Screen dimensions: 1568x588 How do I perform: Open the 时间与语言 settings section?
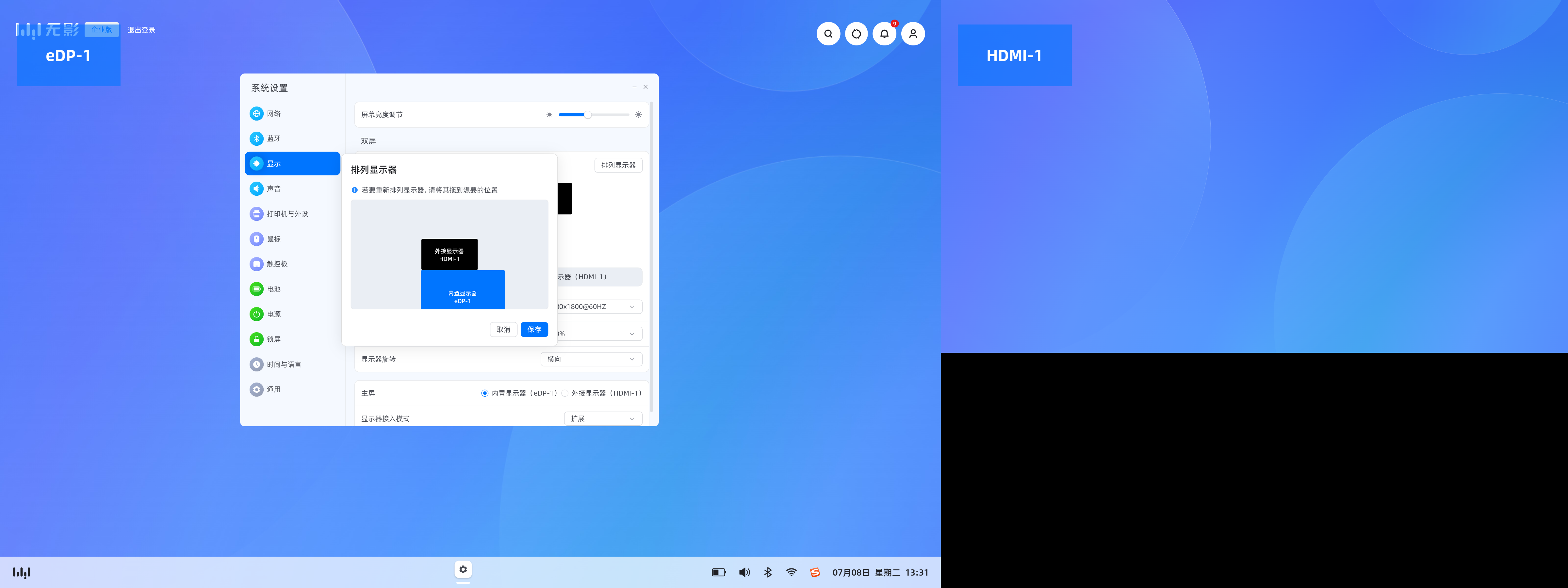pyautogui.click(x=292, y=365)
